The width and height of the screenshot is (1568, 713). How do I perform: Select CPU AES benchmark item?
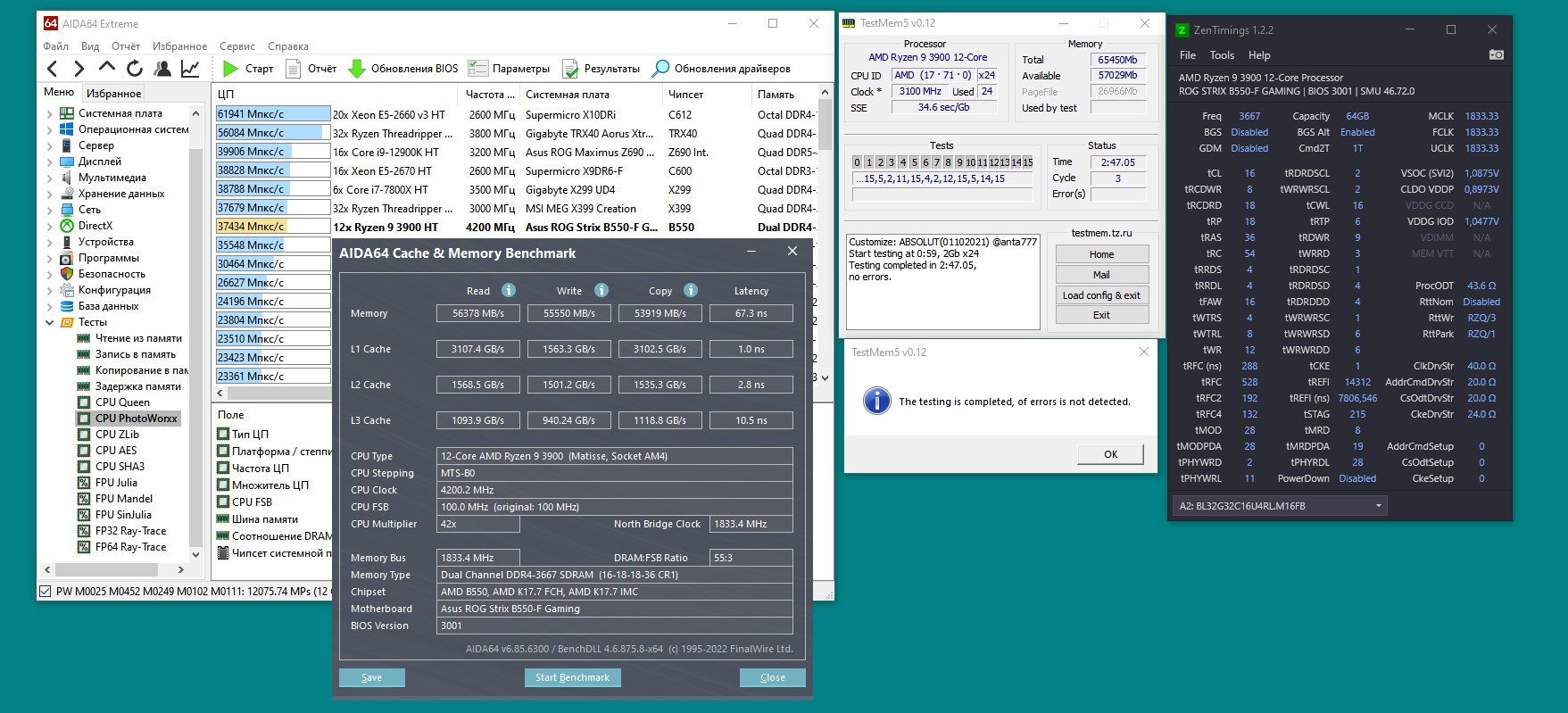tap(116, 451)
